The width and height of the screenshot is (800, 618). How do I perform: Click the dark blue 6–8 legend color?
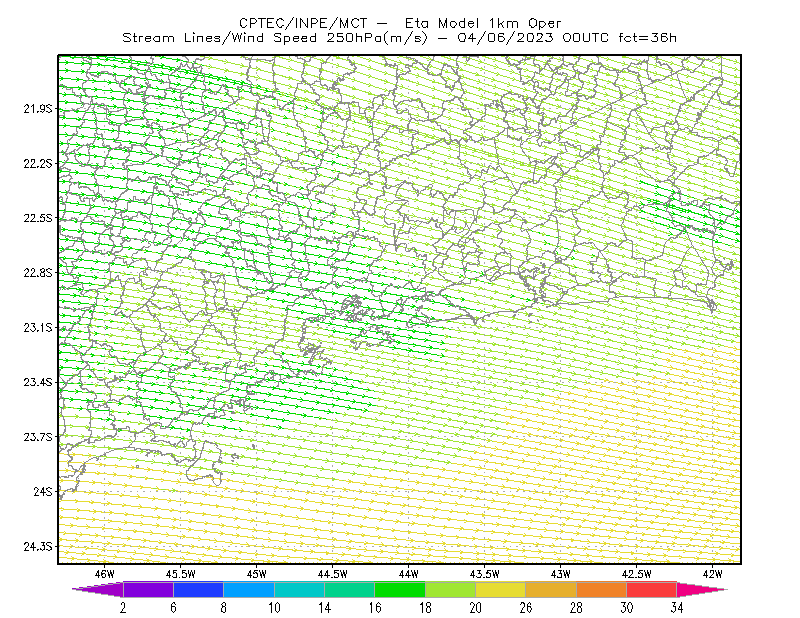point(198,589)
